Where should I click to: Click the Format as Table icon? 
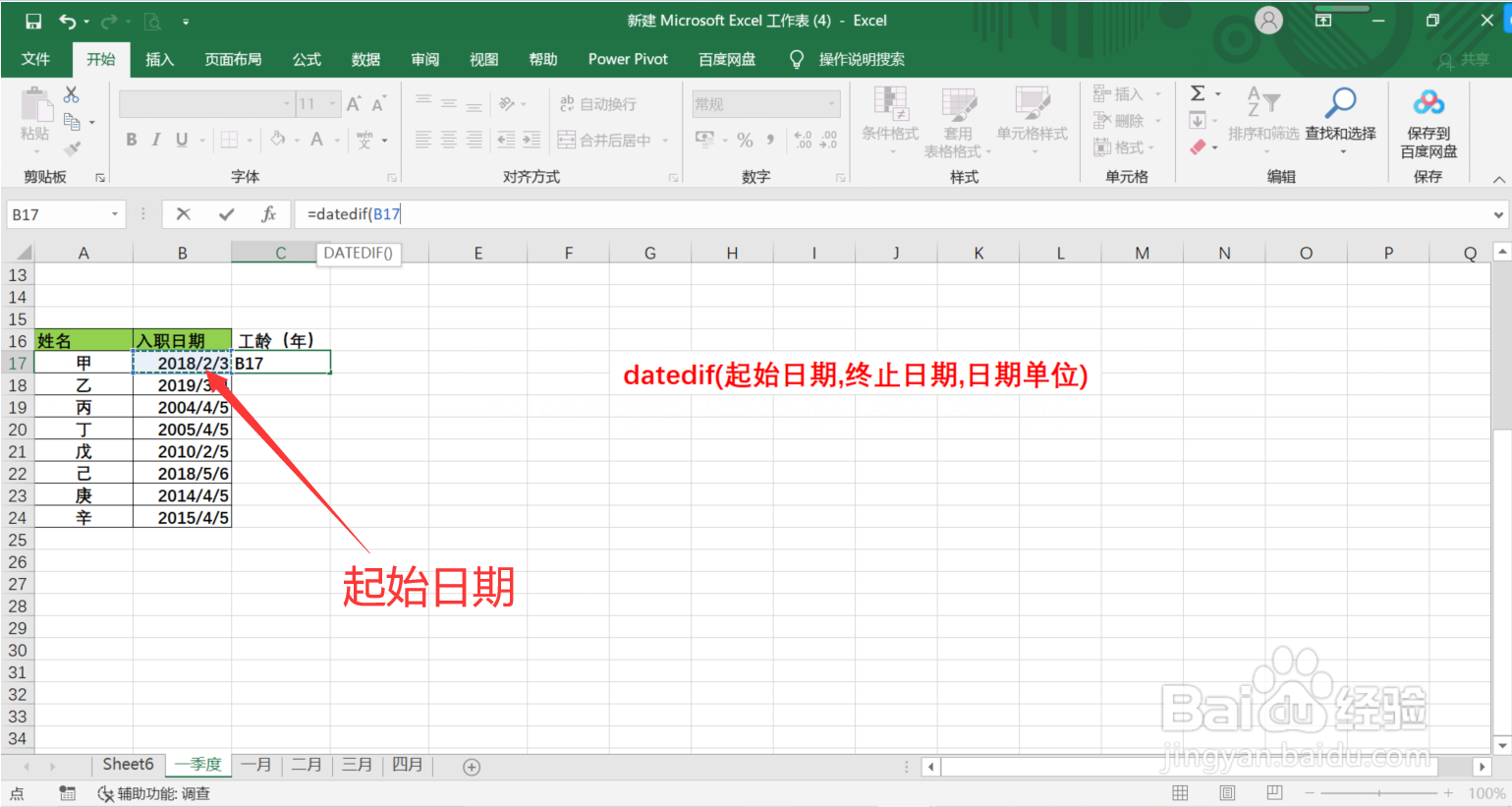tap(958, 104)
